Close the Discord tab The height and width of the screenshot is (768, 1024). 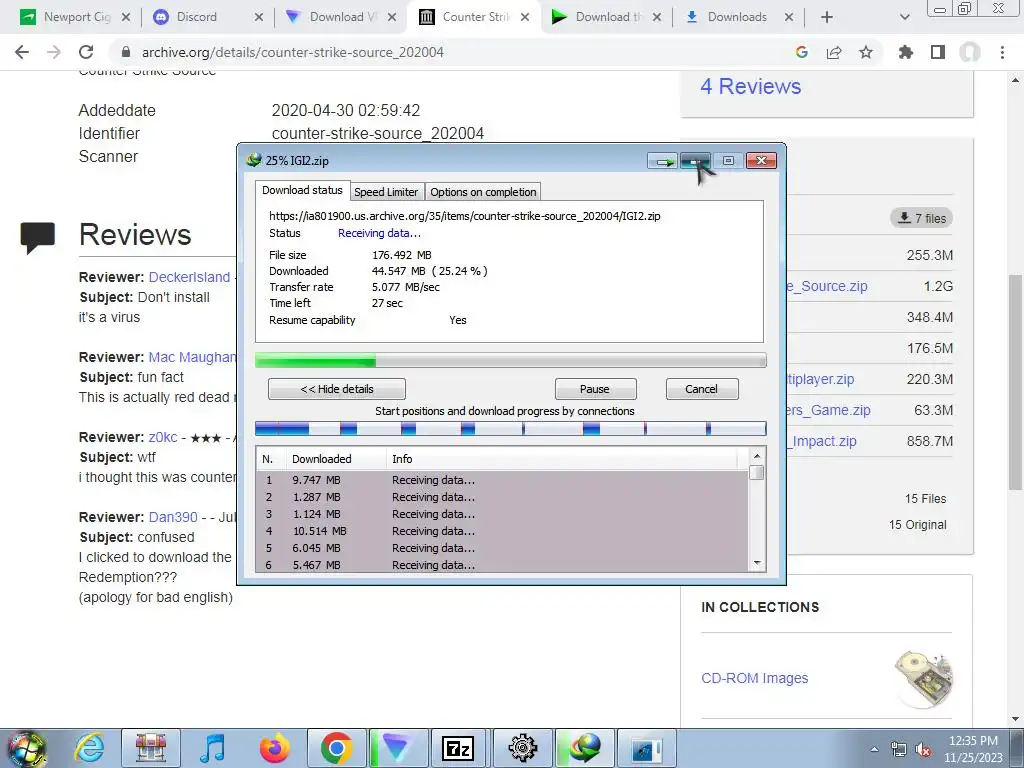(x=259, y=17)
